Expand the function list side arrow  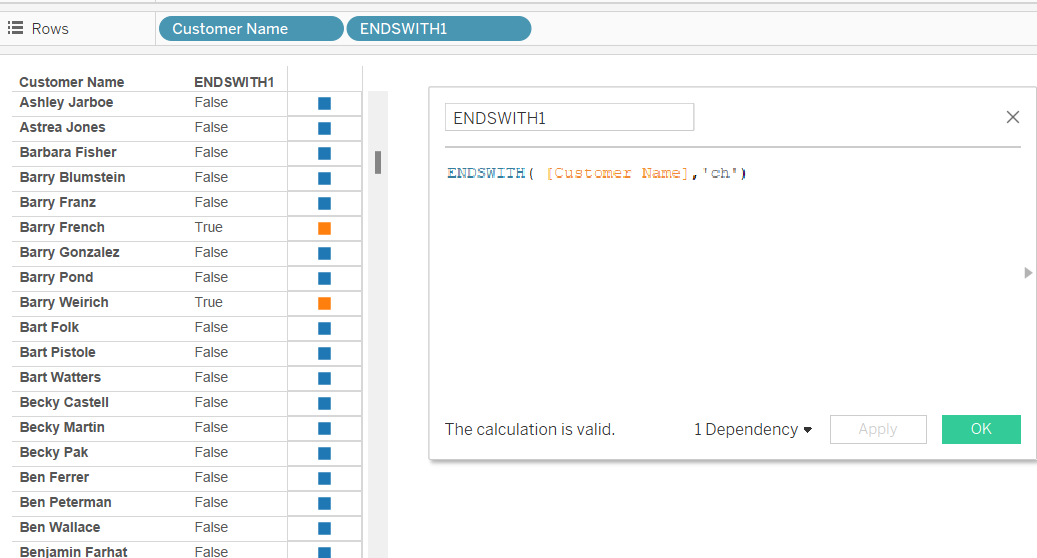point(1028,273)
